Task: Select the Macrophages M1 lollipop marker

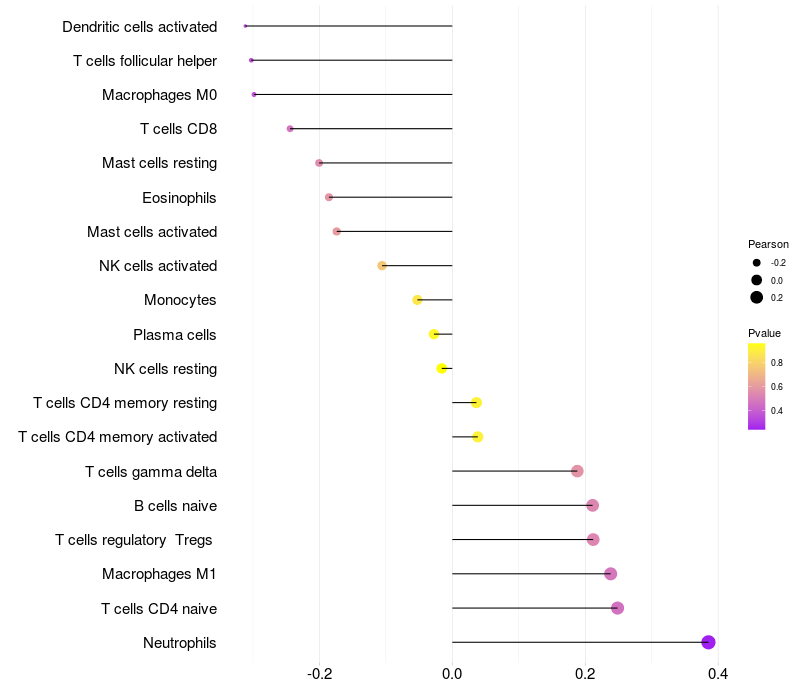Action: tap(610, 574)
